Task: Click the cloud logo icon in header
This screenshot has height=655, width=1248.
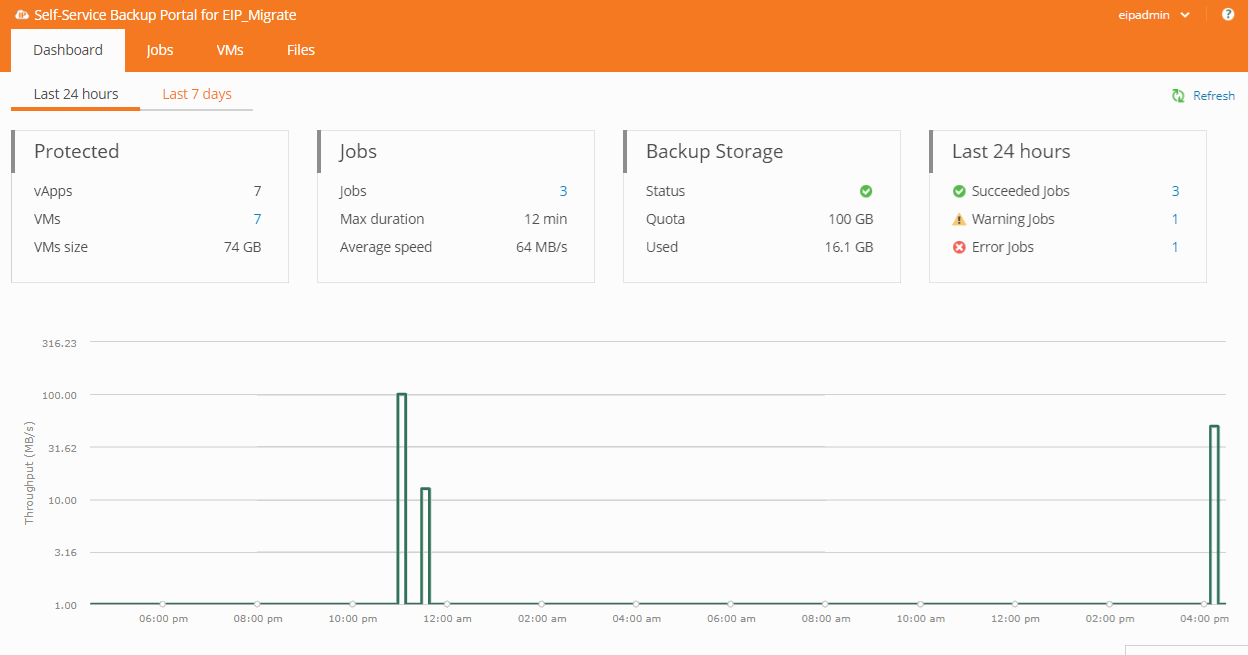Action: point(22,15)
